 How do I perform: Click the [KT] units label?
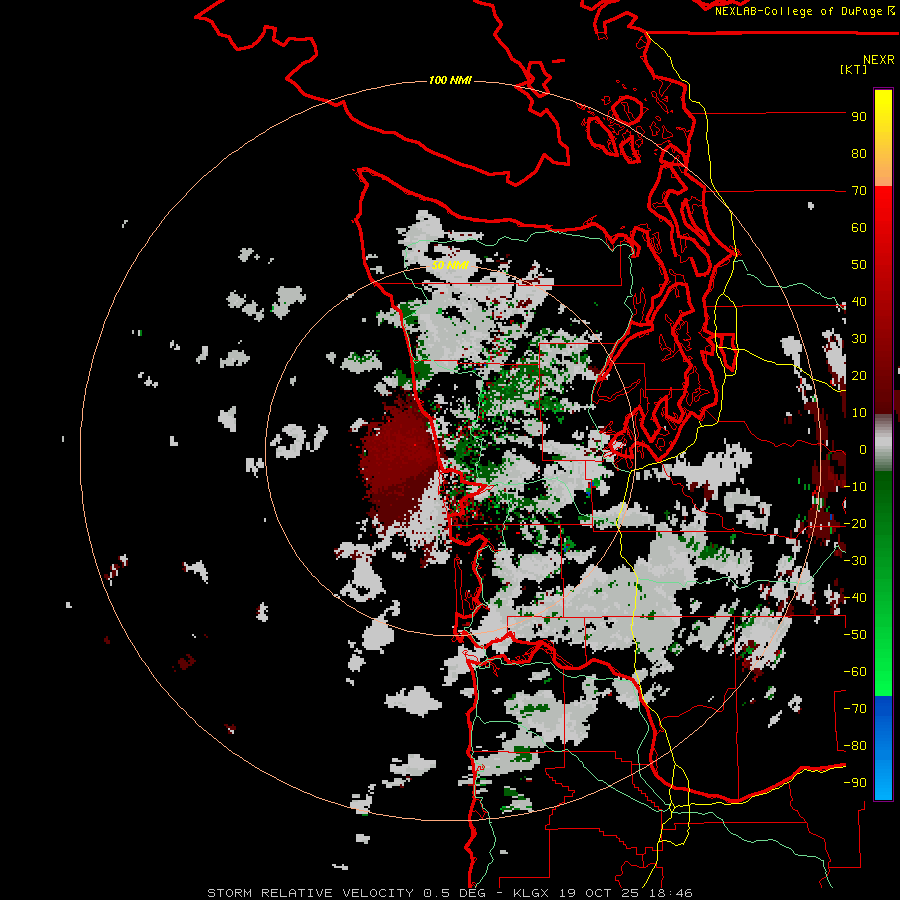(854, 69)
